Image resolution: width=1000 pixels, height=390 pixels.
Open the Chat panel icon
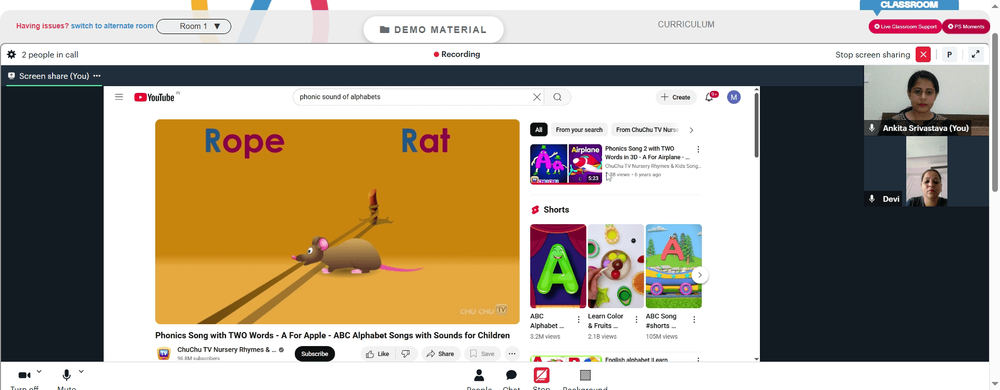point(511,375)
